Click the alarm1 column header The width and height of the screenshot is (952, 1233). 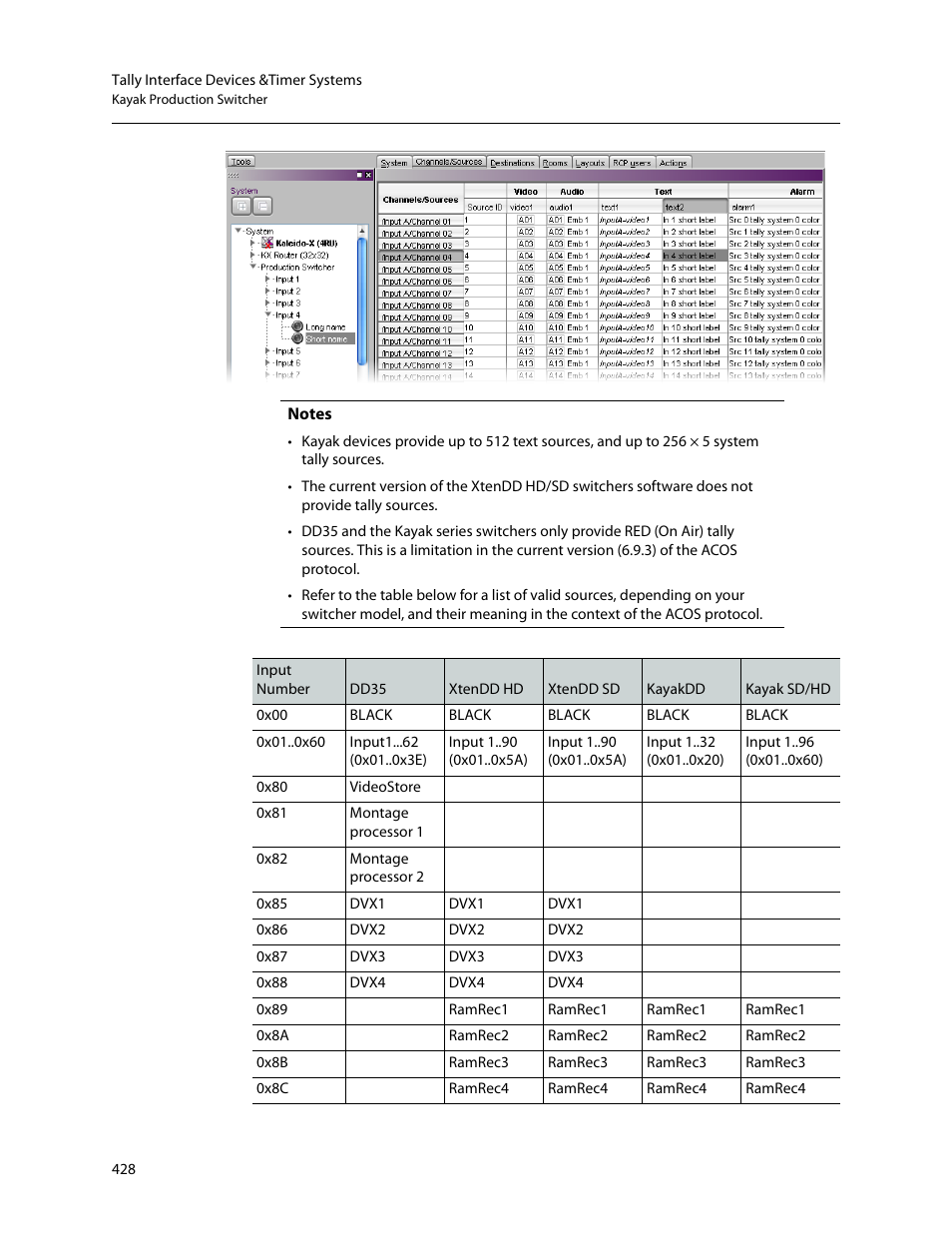776,207
